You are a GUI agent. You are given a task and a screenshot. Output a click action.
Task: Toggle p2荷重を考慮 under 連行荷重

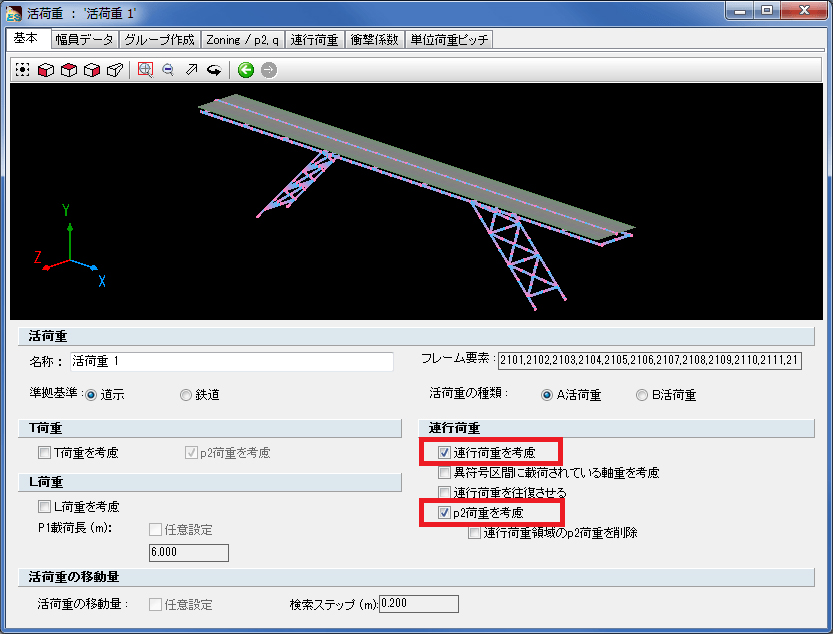point(444,512)
